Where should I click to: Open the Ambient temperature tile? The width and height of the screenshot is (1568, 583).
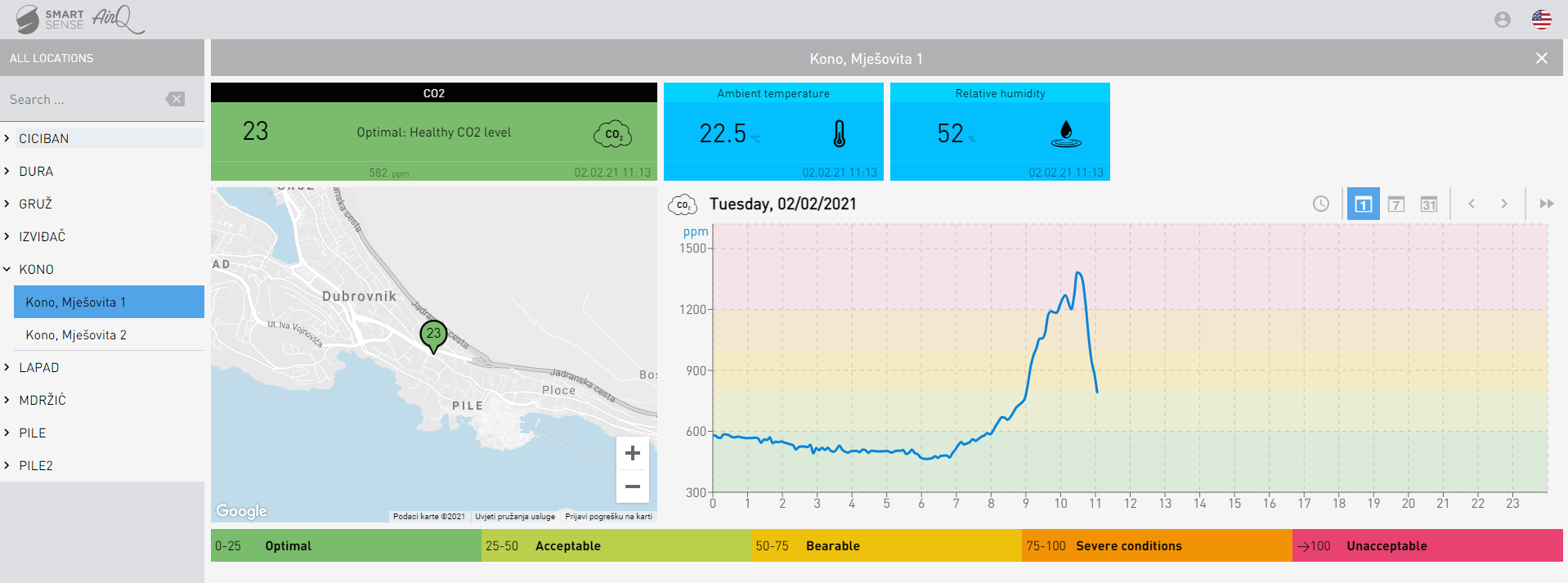coord(773,132)
